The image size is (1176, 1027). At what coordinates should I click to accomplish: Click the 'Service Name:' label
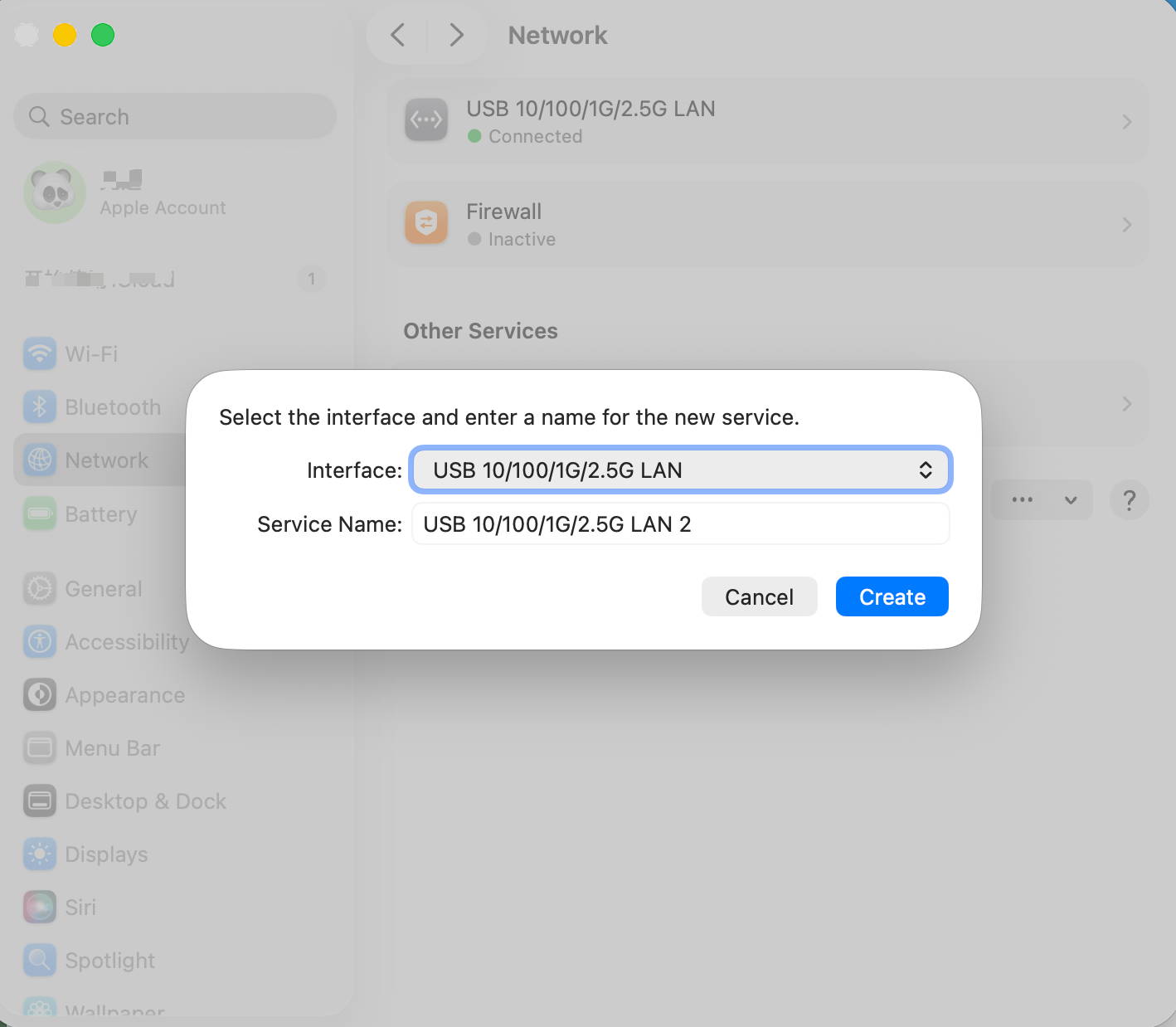pyautogui.click(x=329, y=524)
